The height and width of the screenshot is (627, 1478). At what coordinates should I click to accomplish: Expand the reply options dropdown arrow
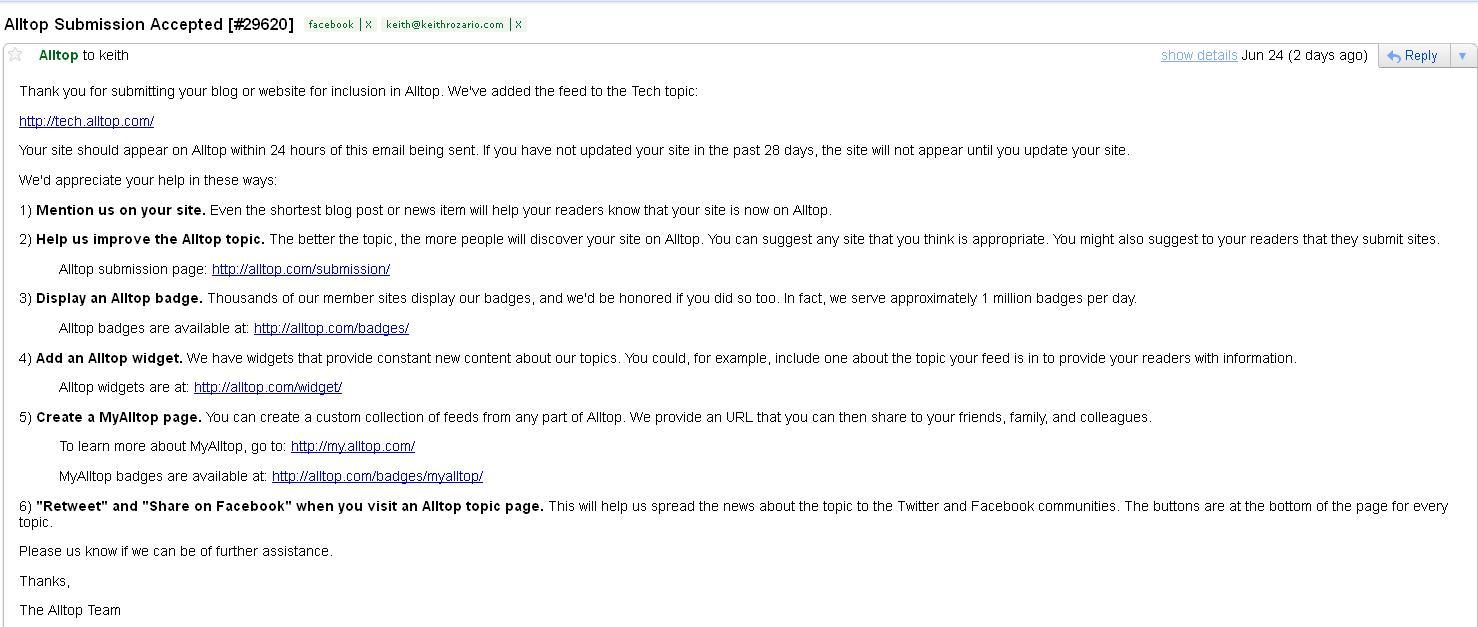pyautogui.click(x=1461, y=56)
